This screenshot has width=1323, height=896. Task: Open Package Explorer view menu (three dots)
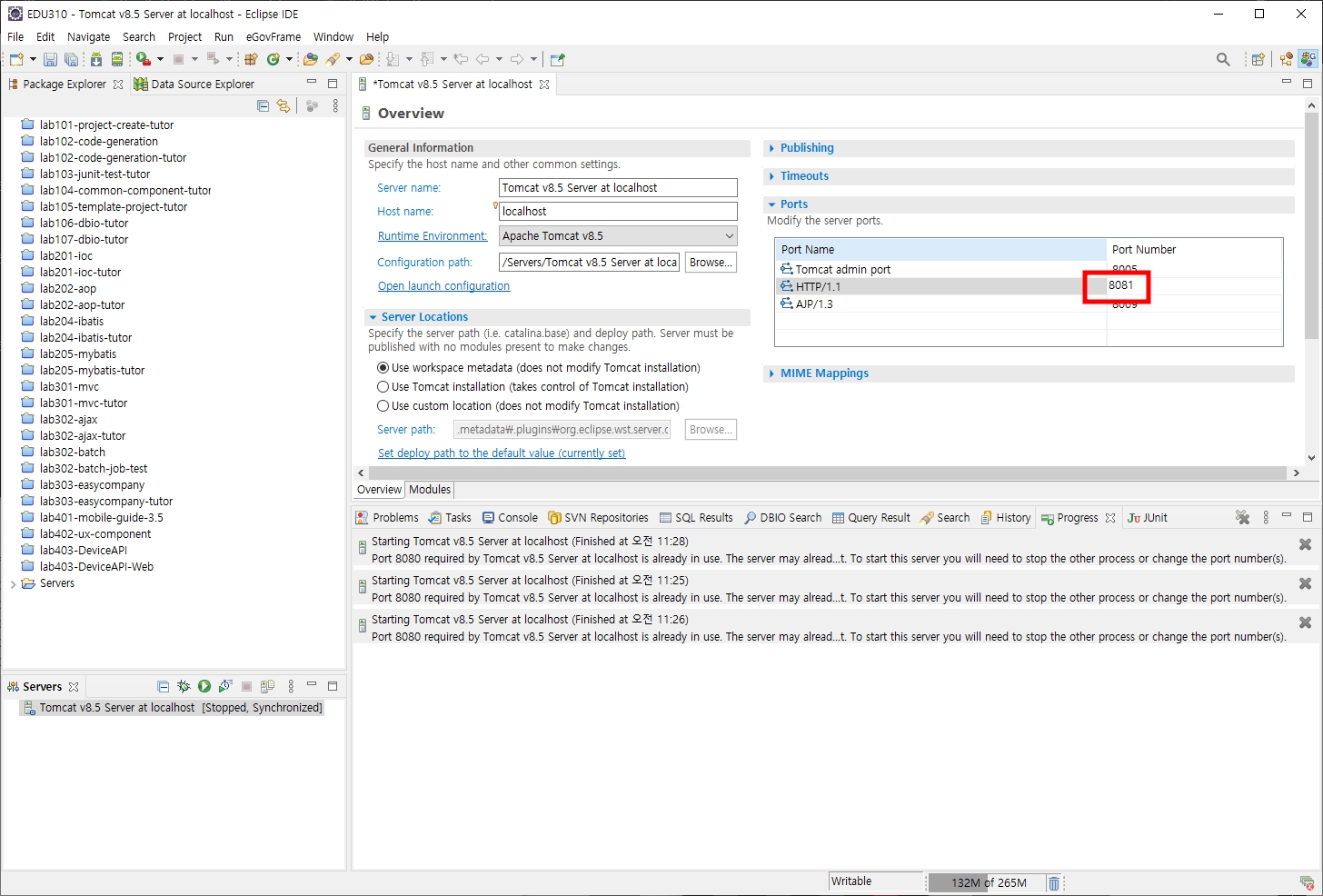coord(335,106)
